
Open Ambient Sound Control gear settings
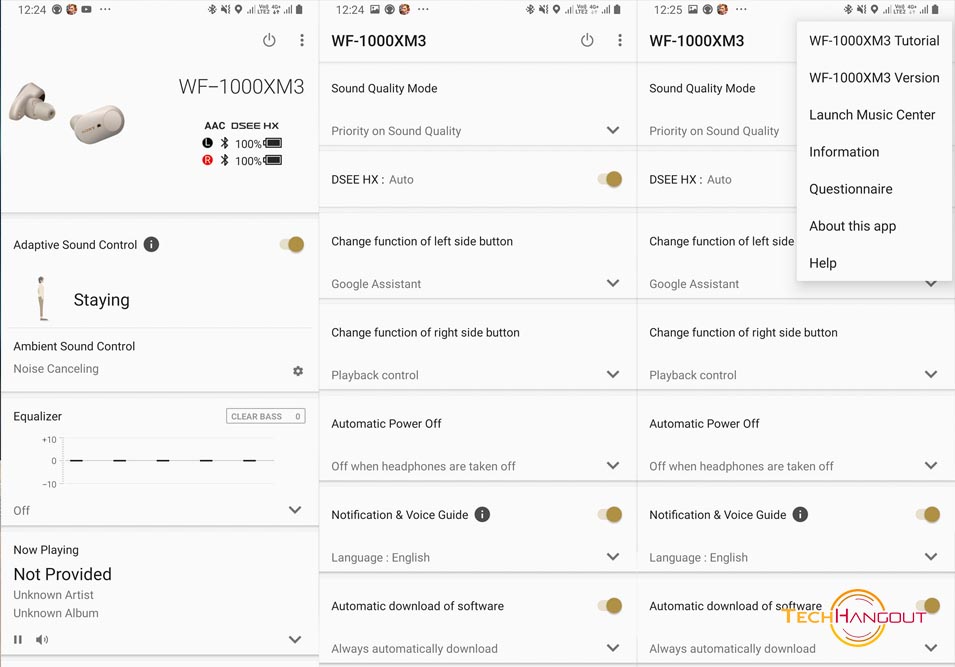point(298,370)
